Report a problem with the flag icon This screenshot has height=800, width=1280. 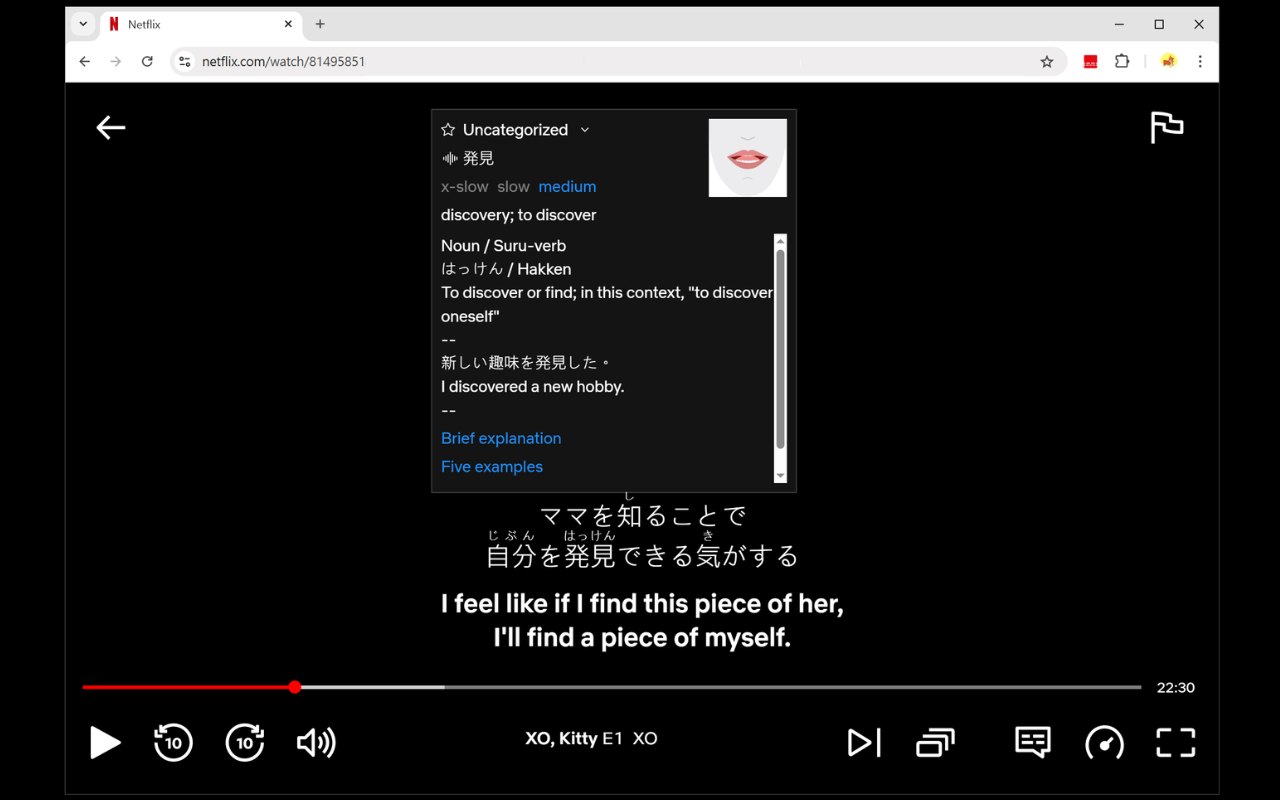[1166, 127]
